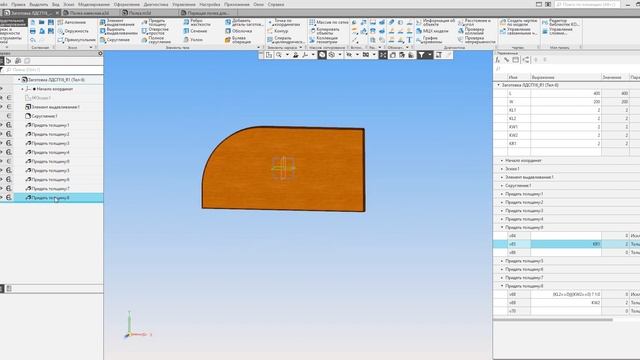Click the model tree search field
Image resolution: width=640 pixels, height=360 pixels.
click(53, 70)
